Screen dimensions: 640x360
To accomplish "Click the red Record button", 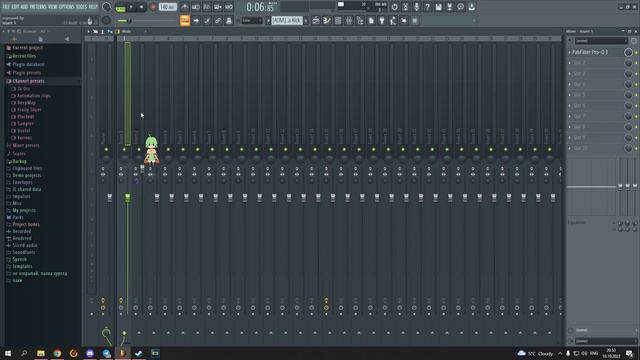I will (153, 7).
